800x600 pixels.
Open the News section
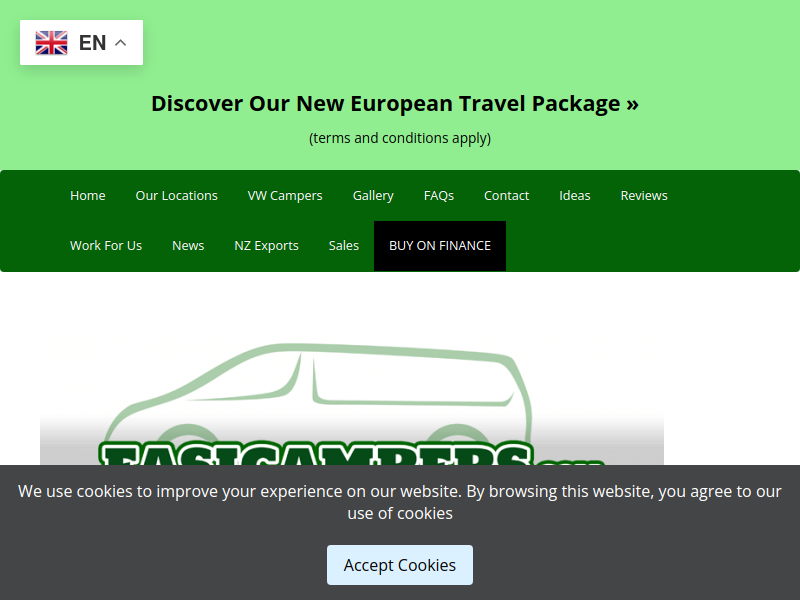point(188,245)
